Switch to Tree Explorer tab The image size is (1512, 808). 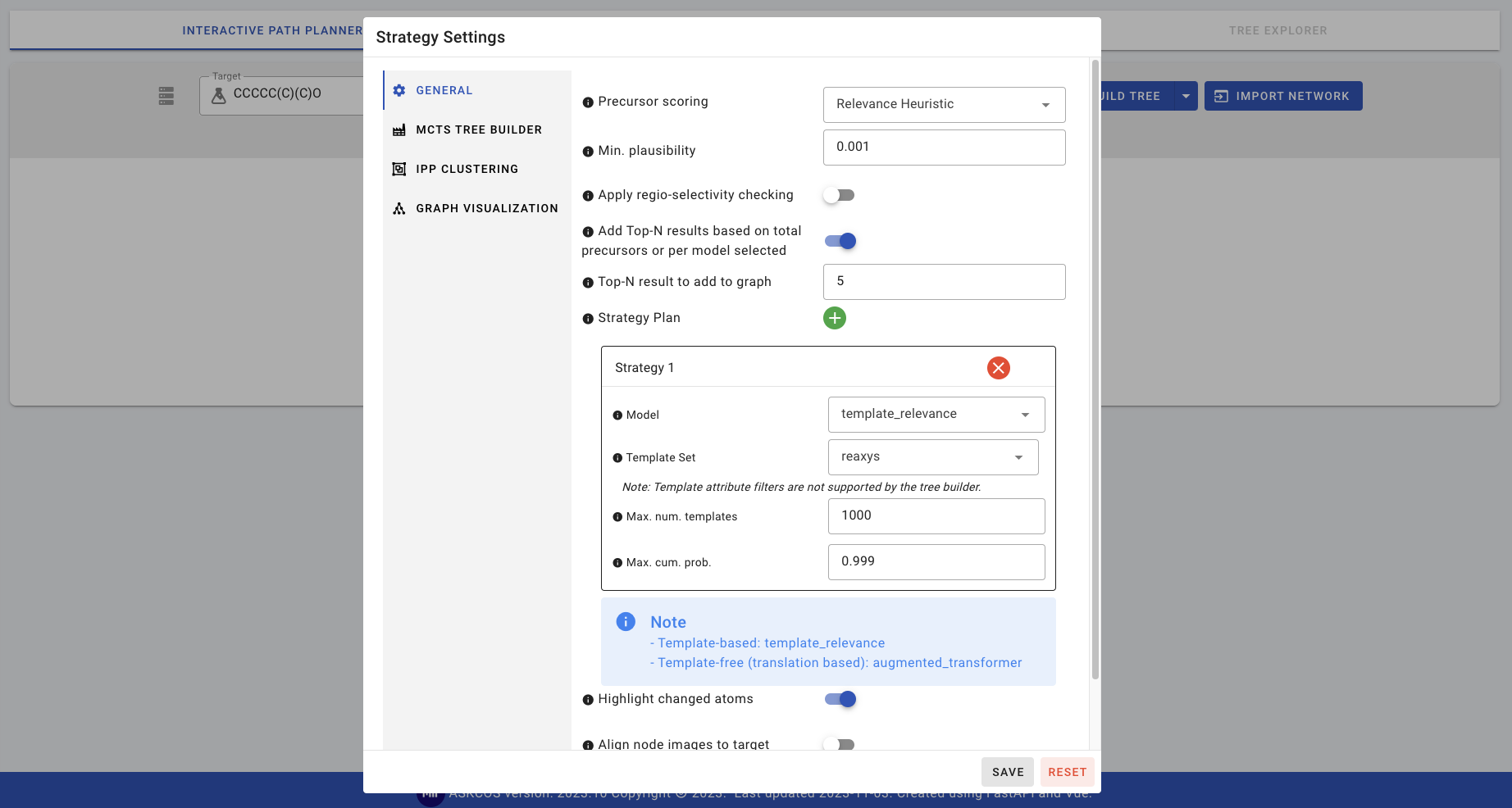tap(1277, 30)
